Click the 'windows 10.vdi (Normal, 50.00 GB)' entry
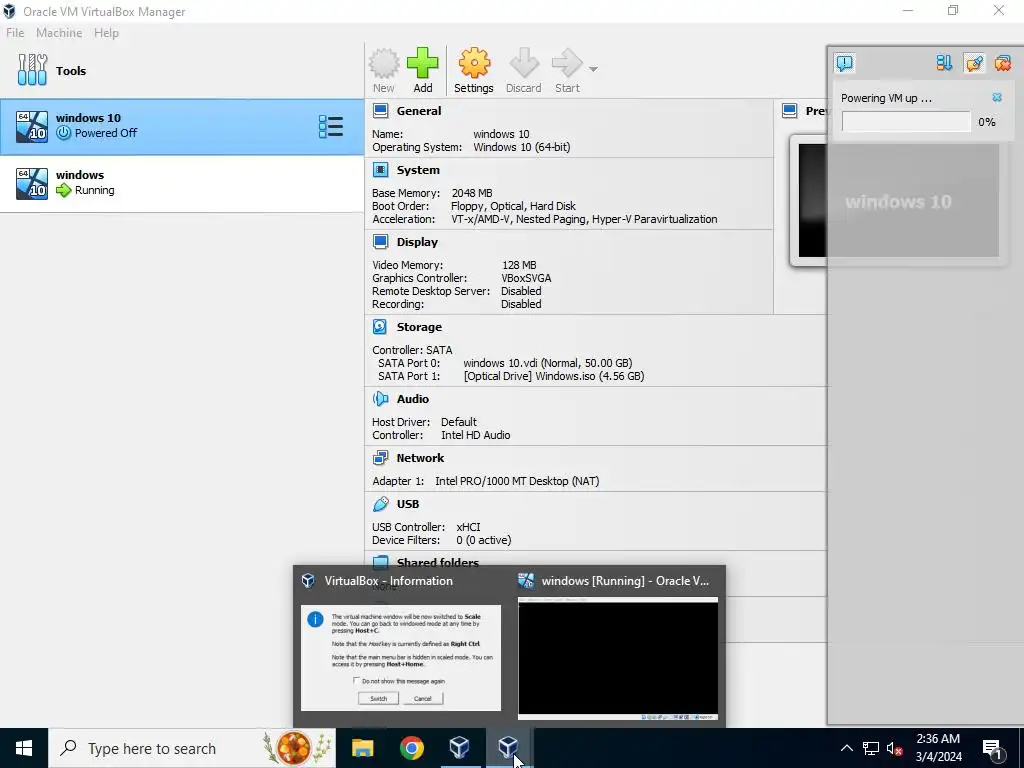Viewport: 1024px width, 768px height. (547, 363)
